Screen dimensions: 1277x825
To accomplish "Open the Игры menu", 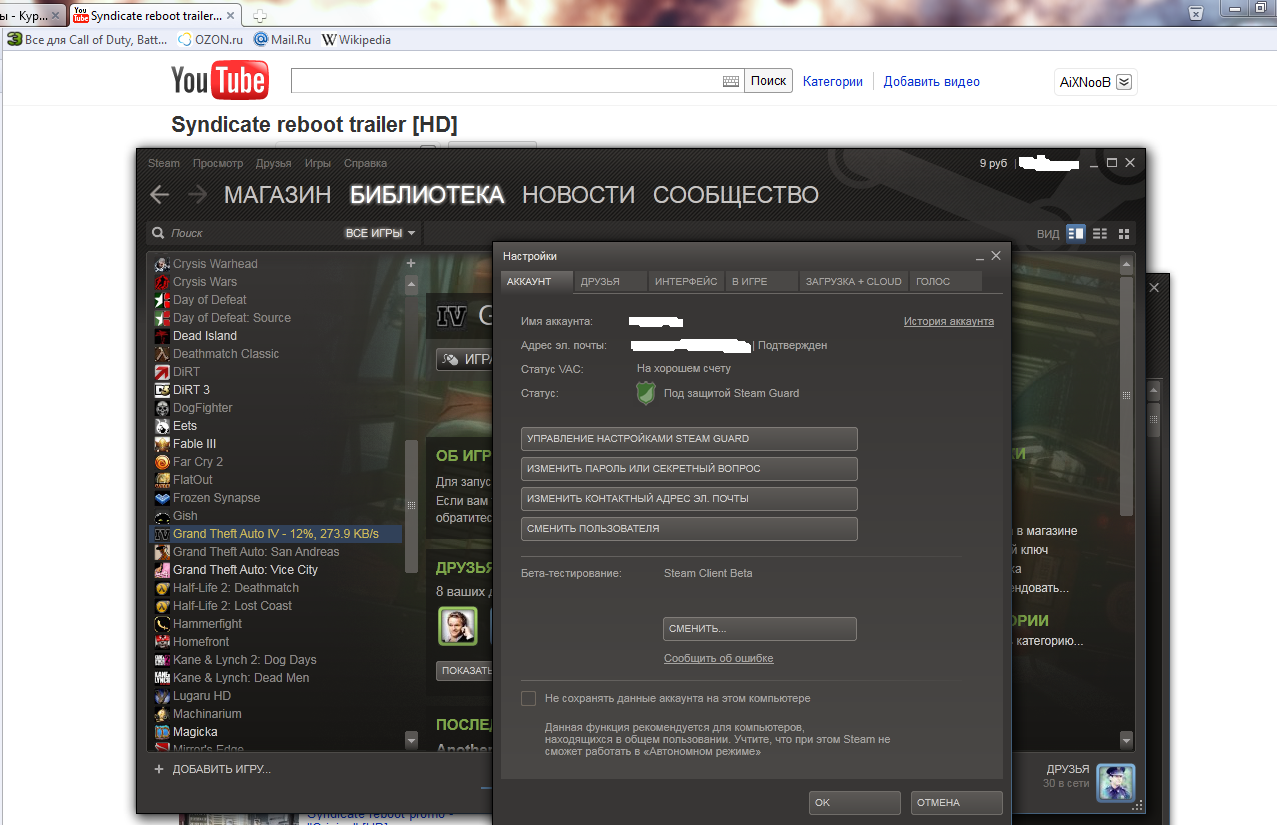I will click(318, 163).
